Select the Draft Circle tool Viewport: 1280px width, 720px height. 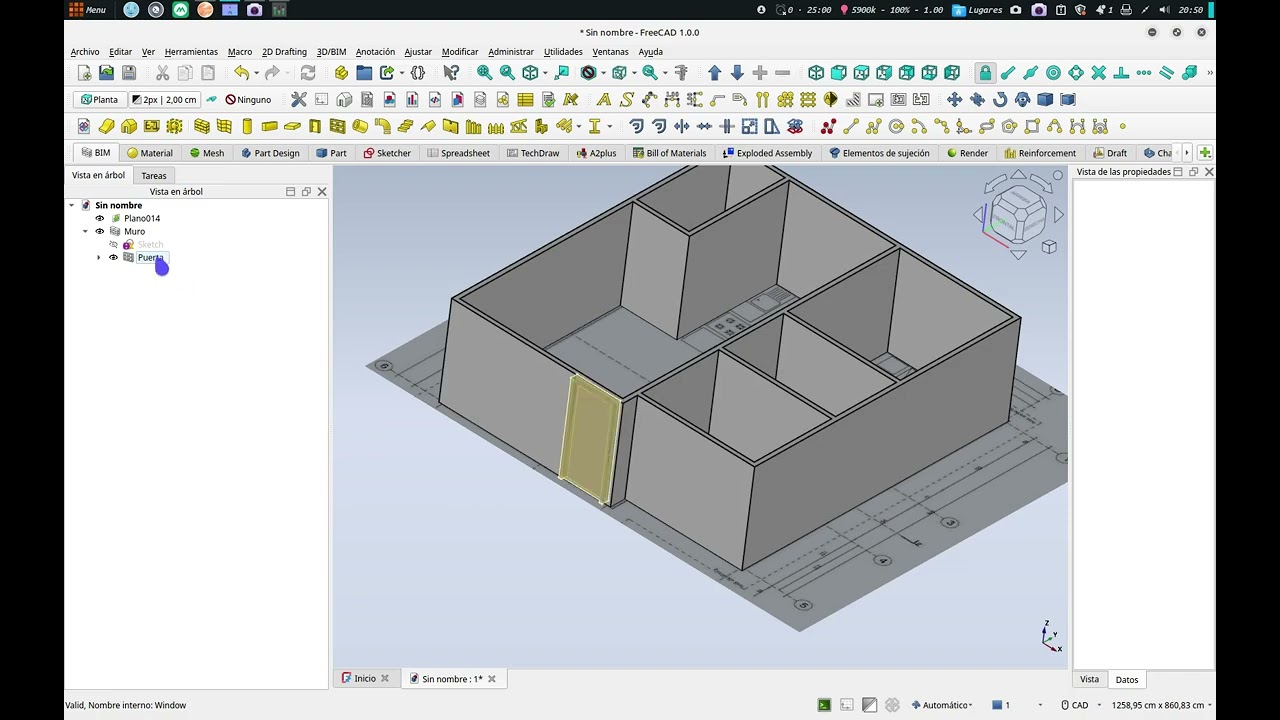point(896,126)
